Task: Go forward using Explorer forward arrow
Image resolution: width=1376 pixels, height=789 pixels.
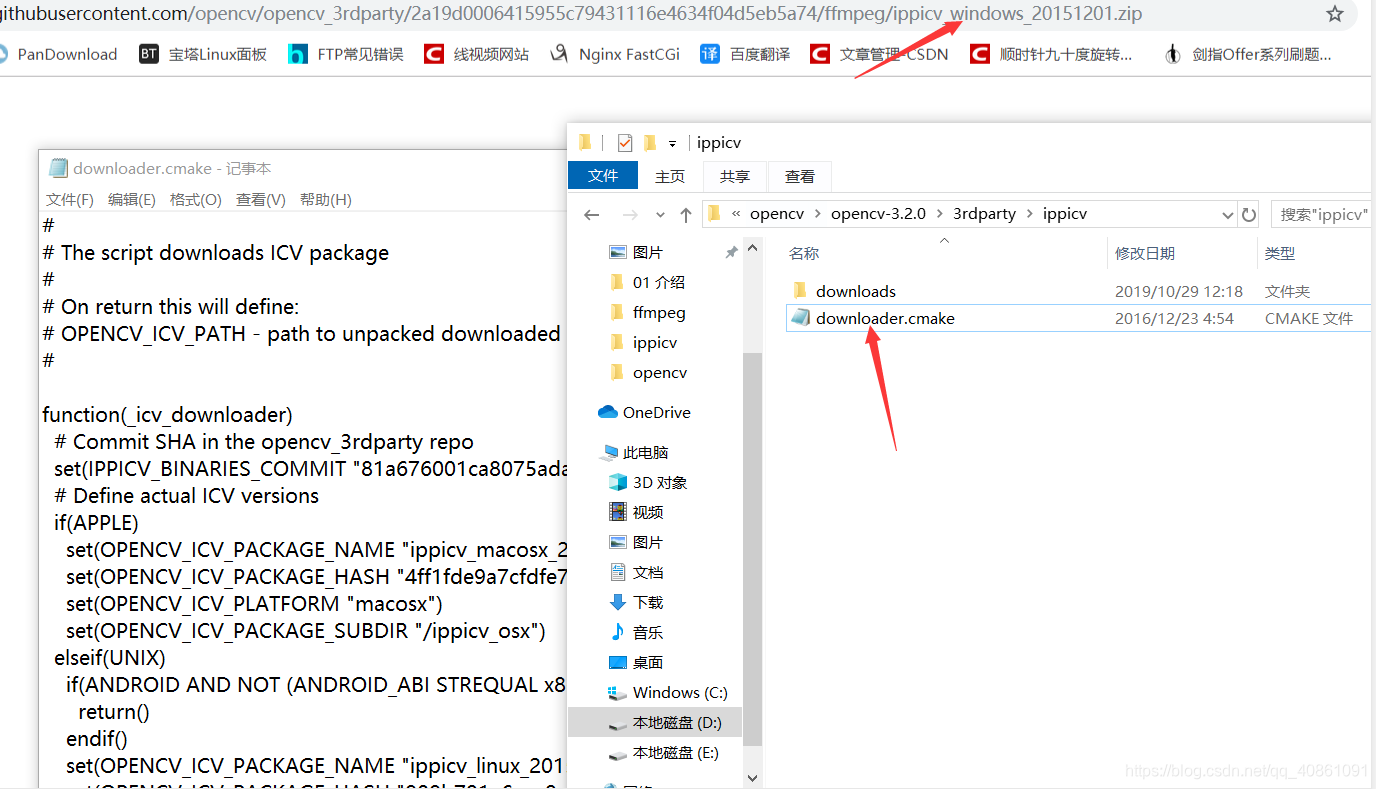Action: pyautogui.click(x=629, y=214)
